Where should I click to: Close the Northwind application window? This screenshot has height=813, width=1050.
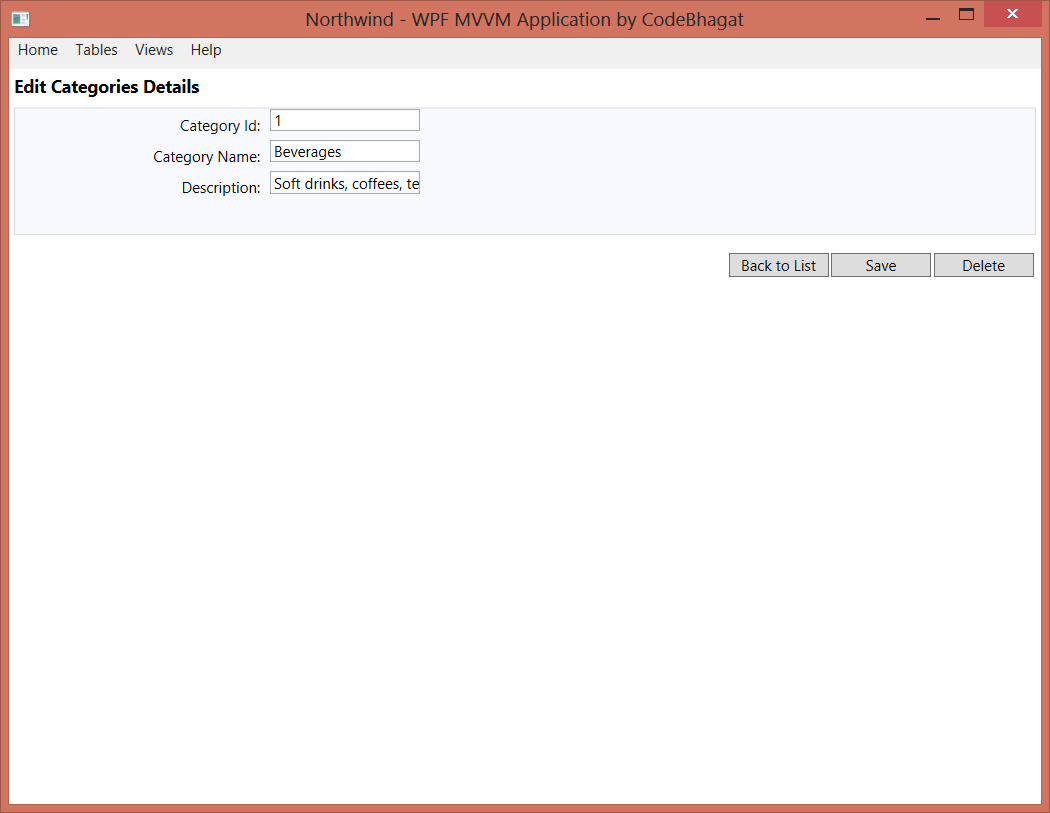1012,15
